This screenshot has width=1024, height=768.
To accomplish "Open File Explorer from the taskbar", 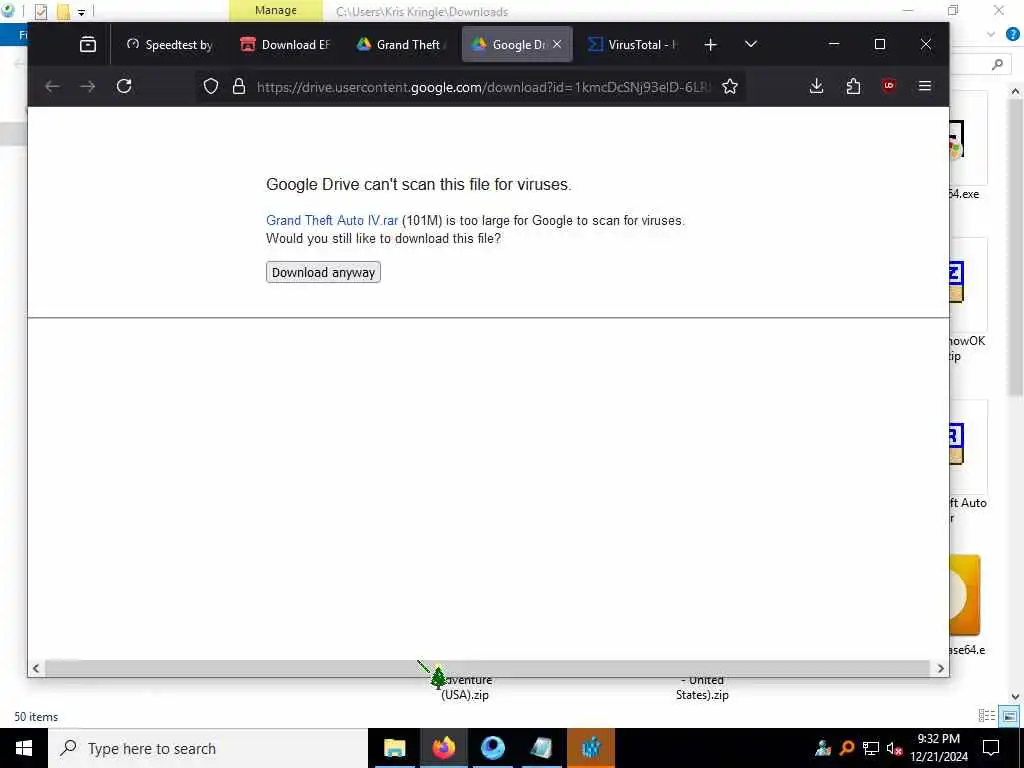I will pos(394,748).
